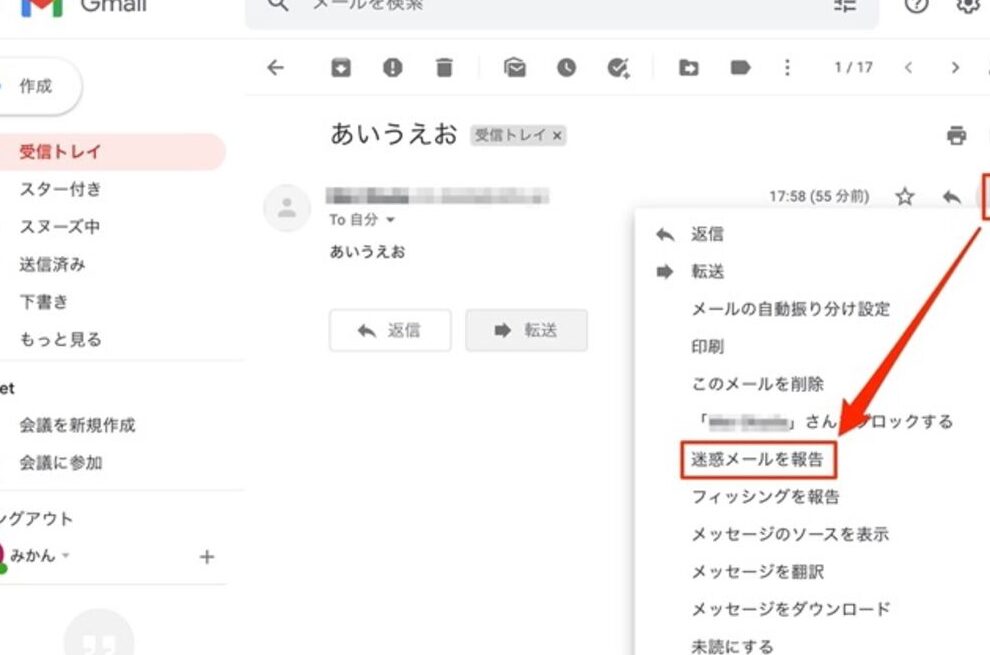Mark as unread envelope icon
This screenshot has height=655, width=990.
[515, 68]
